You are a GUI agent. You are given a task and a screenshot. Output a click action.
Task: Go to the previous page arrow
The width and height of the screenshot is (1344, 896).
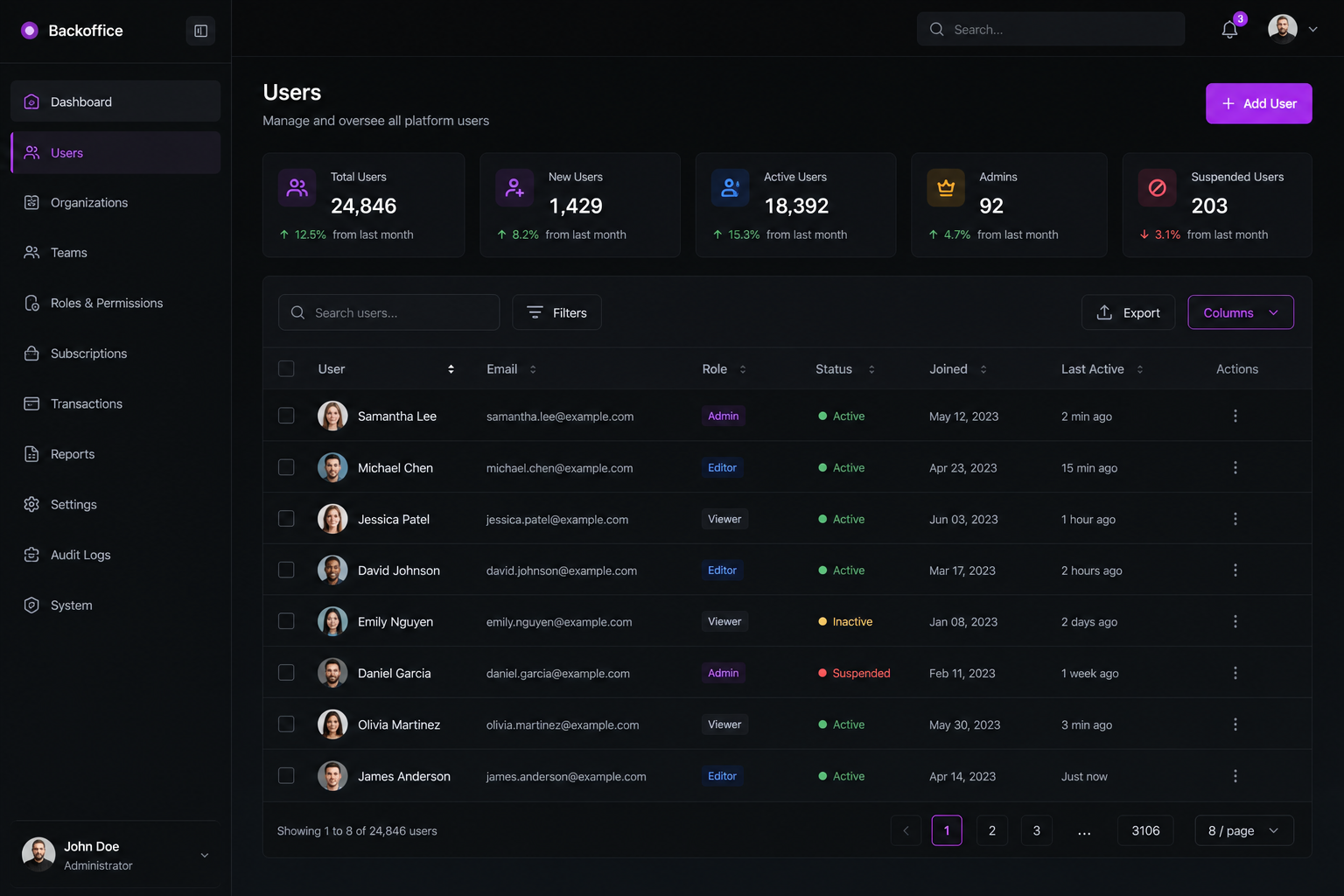pyautogui.click(x=906, y=830)
